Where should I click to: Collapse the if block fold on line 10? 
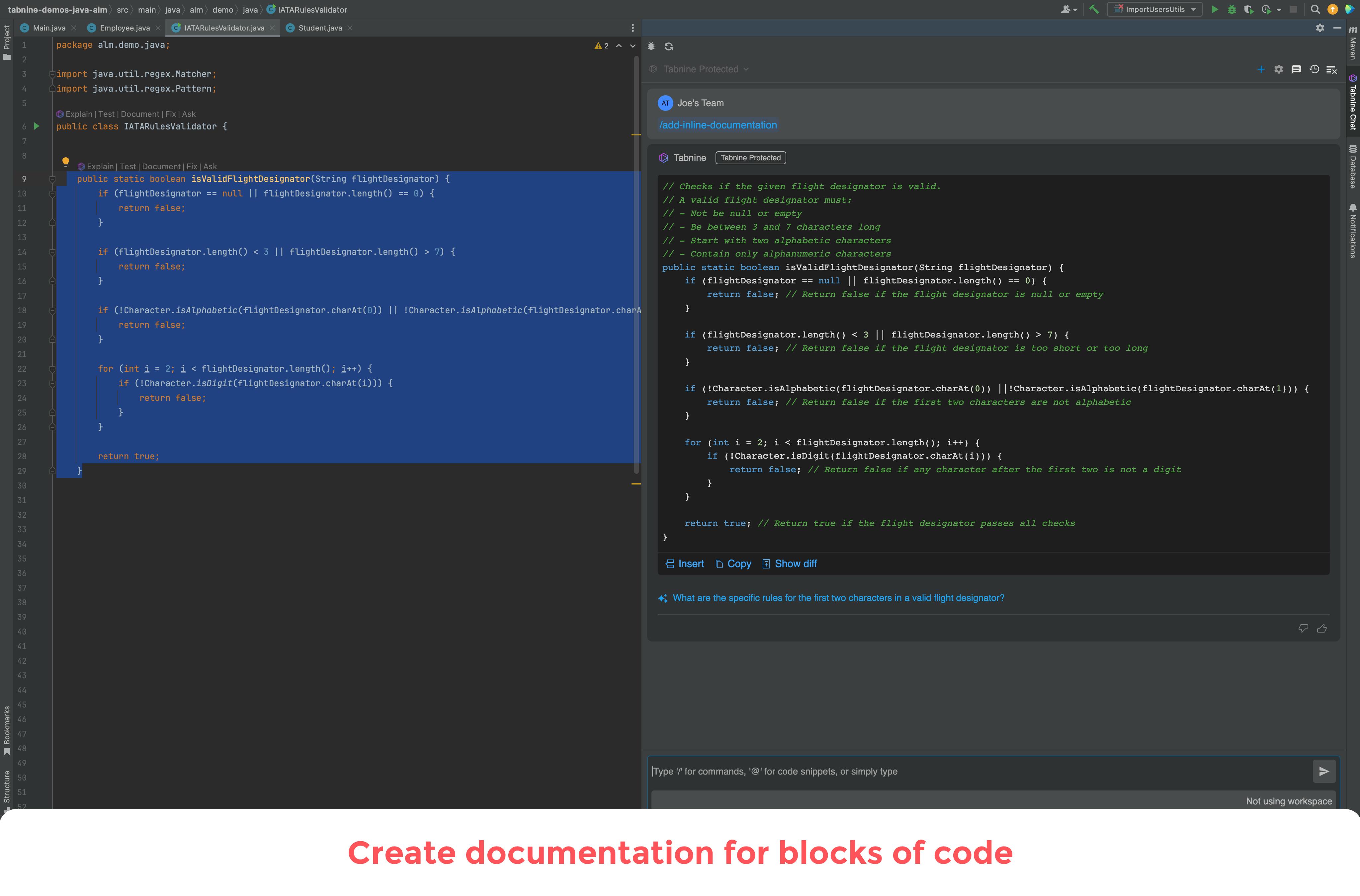(x=52, y=194)
